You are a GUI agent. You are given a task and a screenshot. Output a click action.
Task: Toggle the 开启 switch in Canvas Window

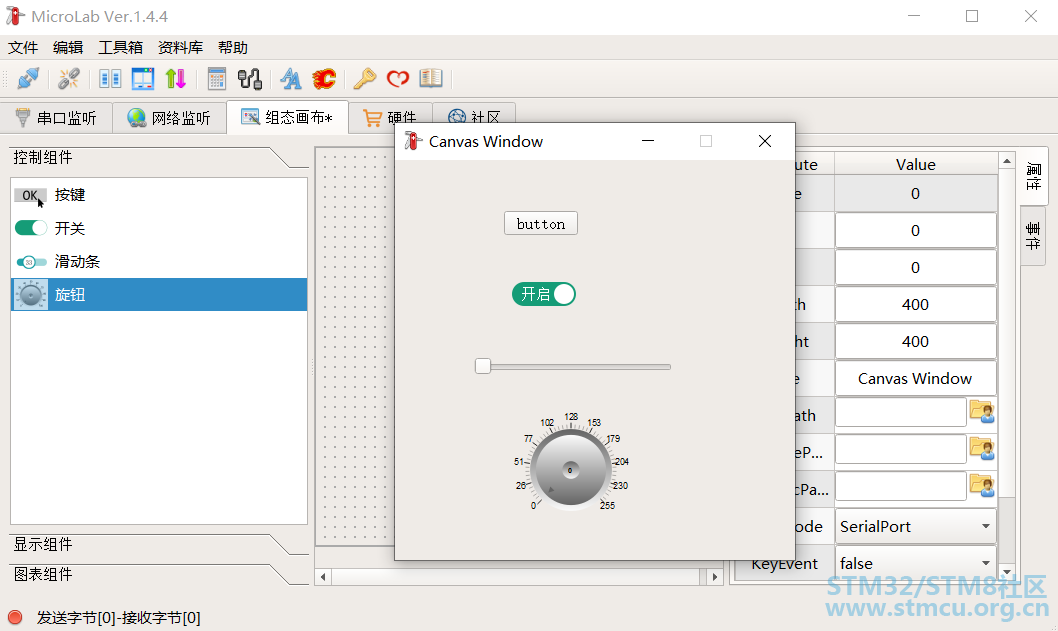544,294
